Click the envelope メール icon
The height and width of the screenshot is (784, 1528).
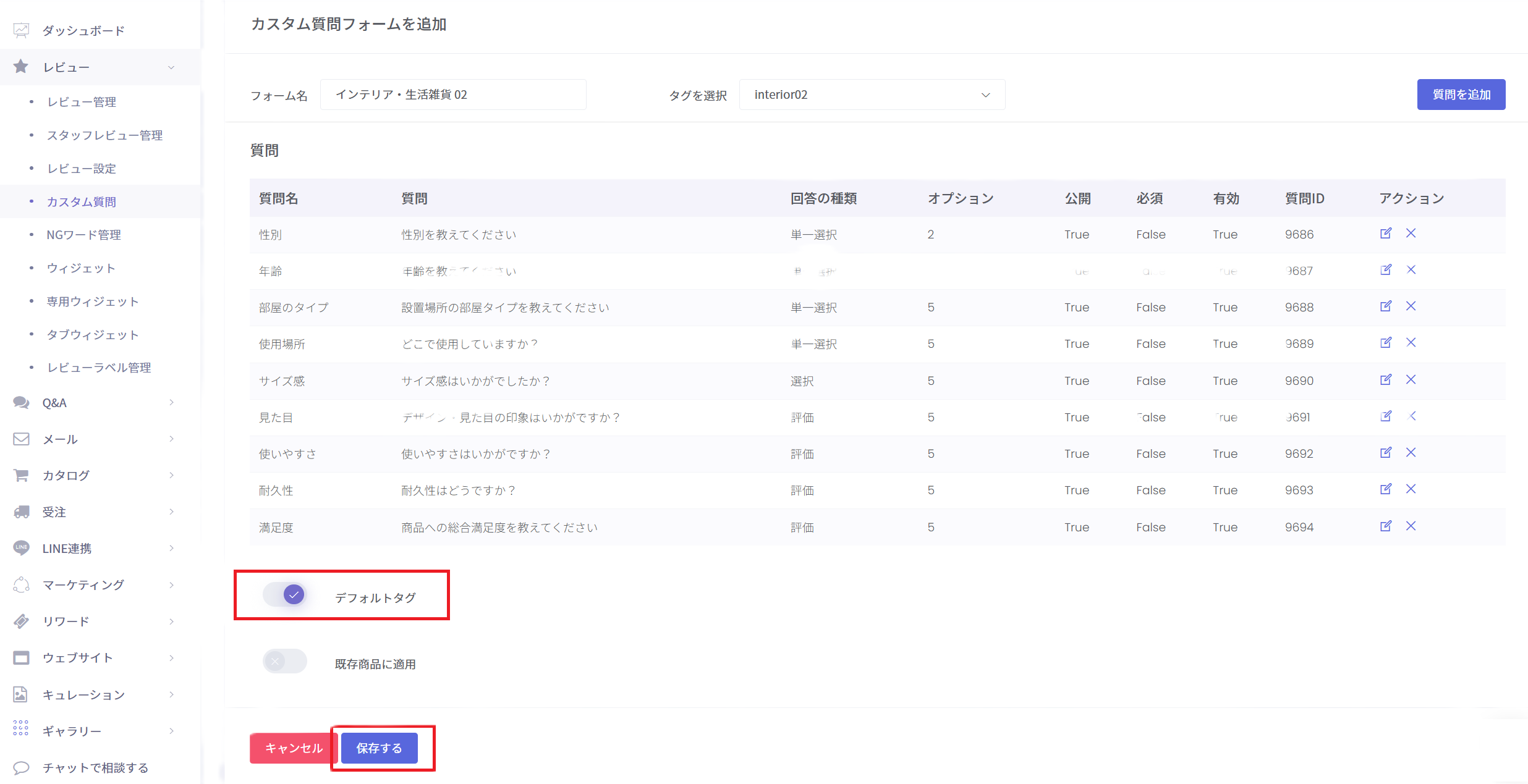pos(21,439)
